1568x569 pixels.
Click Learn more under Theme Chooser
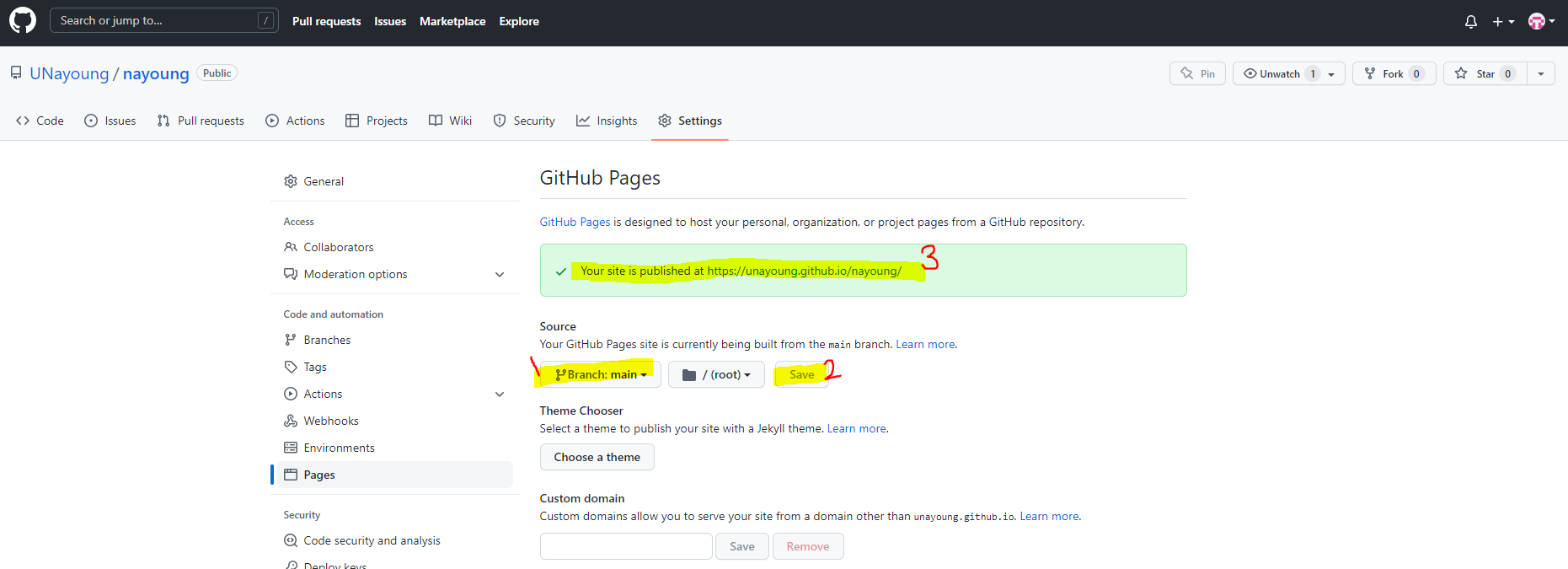click(857, 428)
